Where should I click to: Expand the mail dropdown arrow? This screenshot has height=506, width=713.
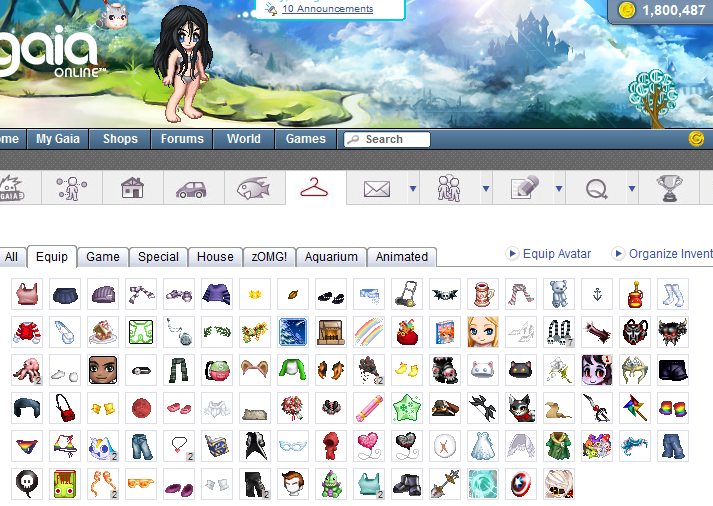(x=413, y=188)
